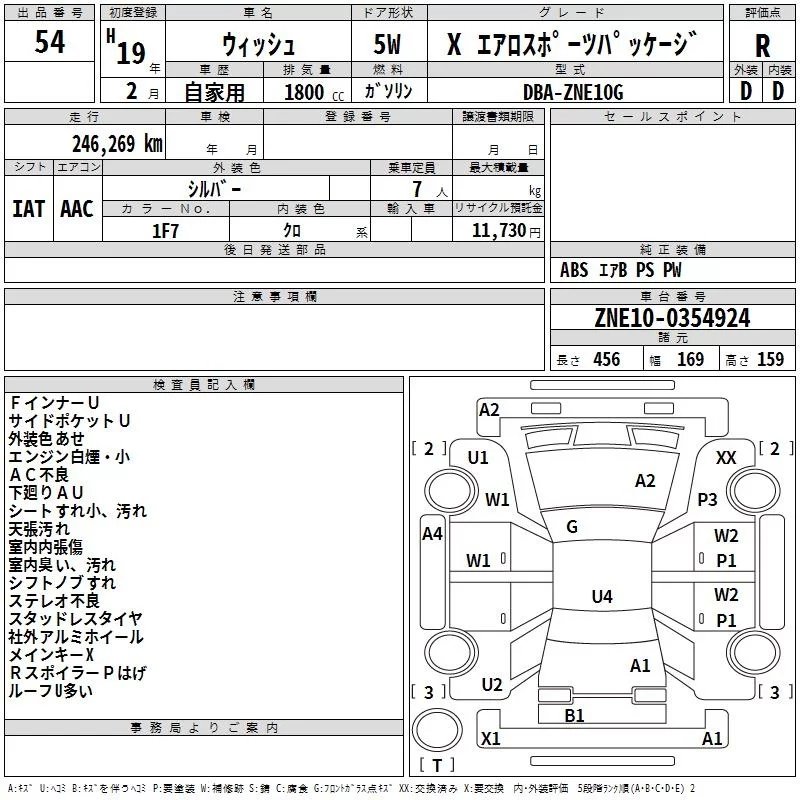Click the note サイドポケットＵ
Screen dimensions: 800x800
coord(69,421)
